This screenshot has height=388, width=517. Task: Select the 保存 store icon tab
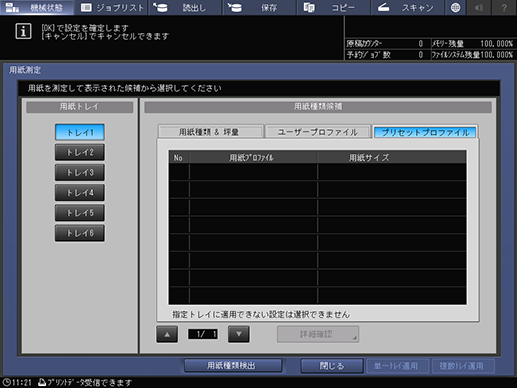click(x=259, y=7)
